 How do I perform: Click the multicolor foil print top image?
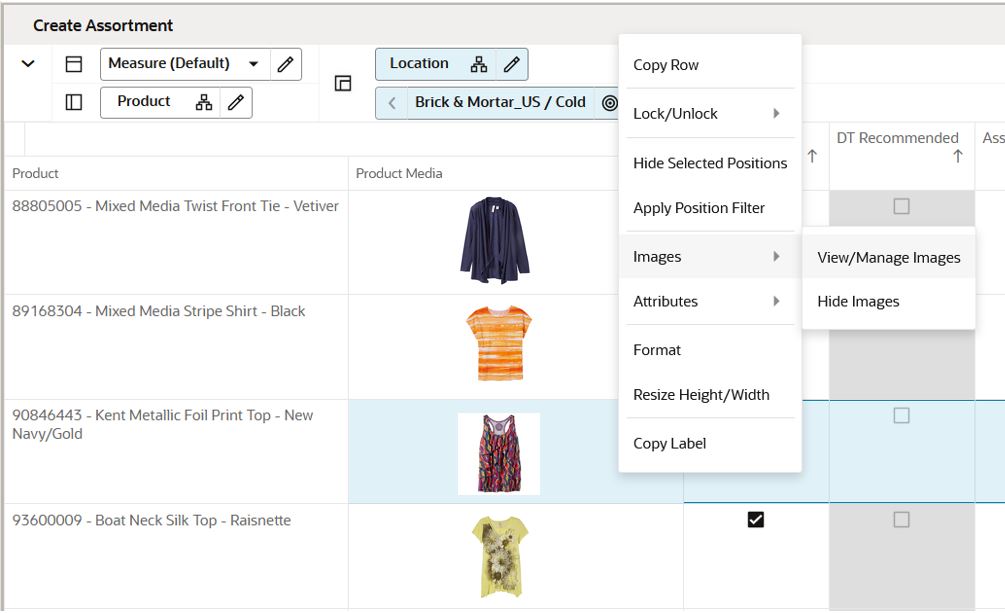pos(499,453)
